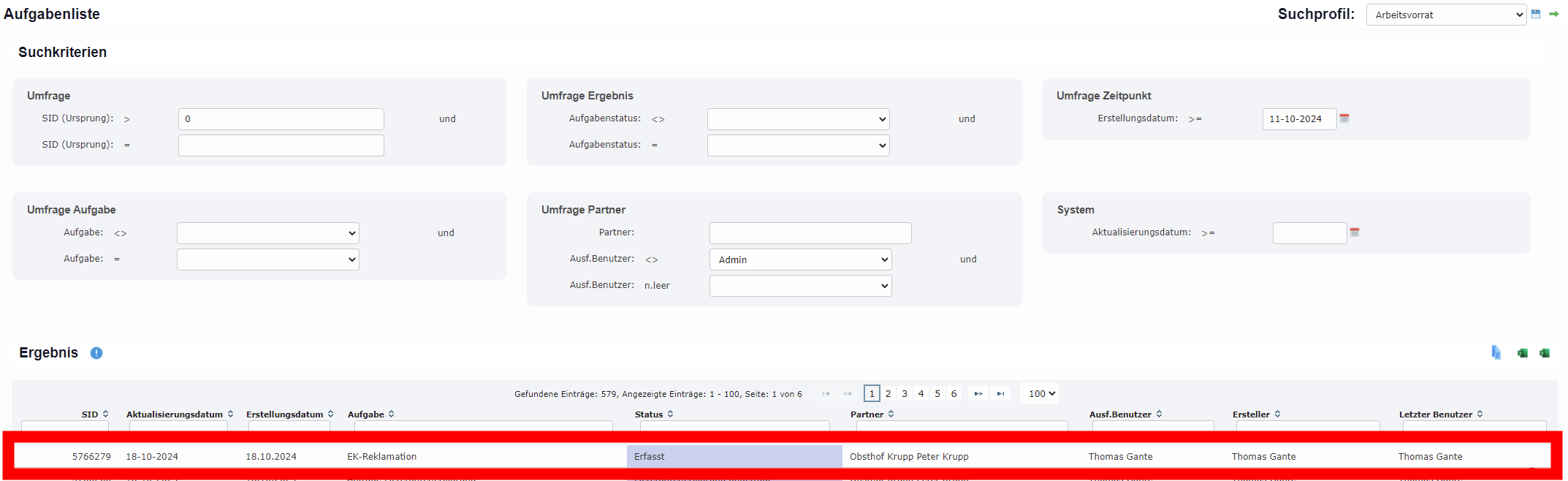Screen dimensions: 1568x481
Task: Save the current search profile via disk icon
Action: pyautogui.click(x=1535, y=14)
